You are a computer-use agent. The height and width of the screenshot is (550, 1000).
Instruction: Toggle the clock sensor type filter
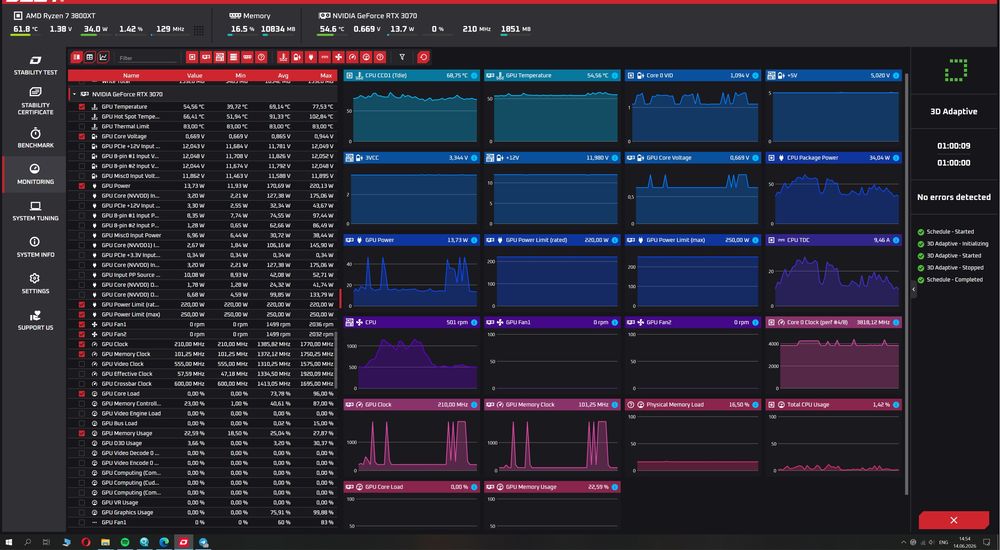click(x=353, y=57)
